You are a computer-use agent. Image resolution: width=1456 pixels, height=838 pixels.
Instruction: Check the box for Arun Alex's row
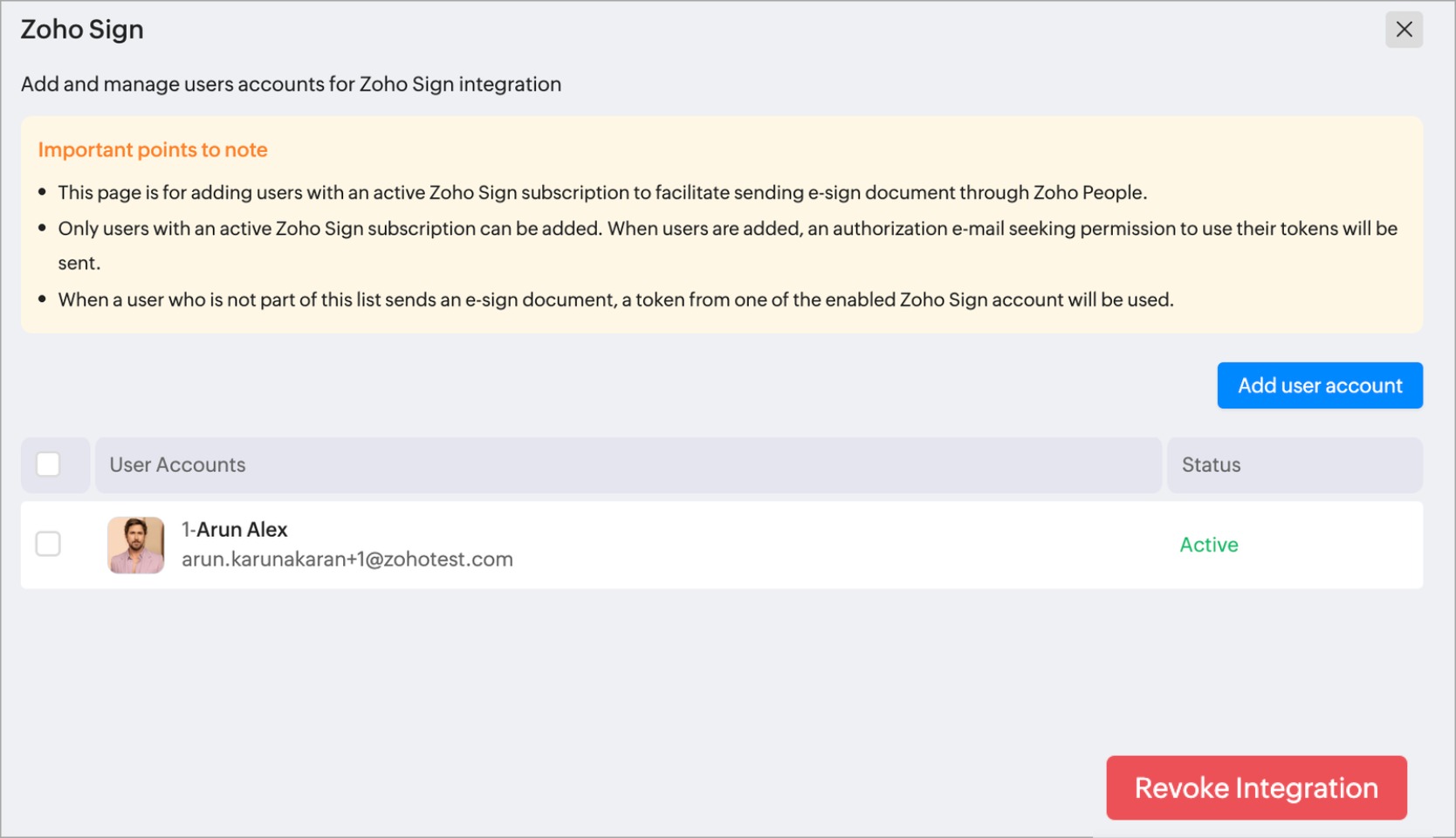coord(48,545)
